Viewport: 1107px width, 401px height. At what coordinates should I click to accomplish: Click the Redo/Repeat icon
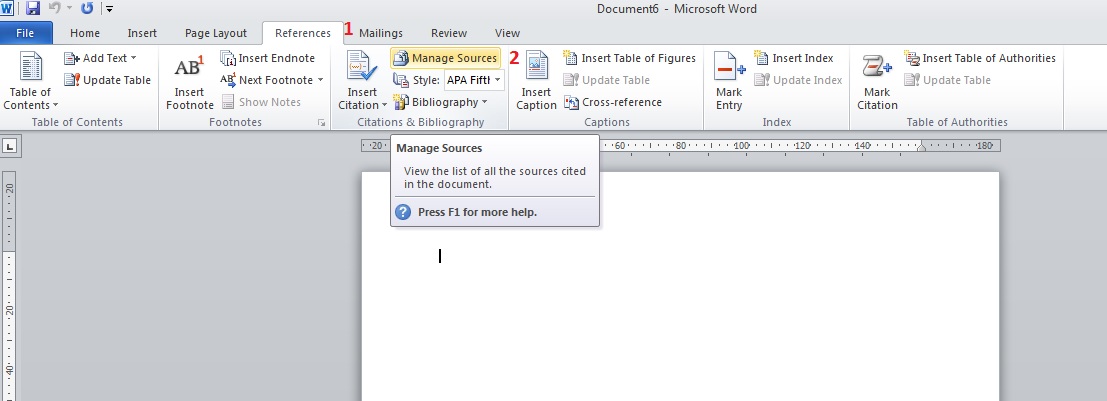[x=88, y=8]
